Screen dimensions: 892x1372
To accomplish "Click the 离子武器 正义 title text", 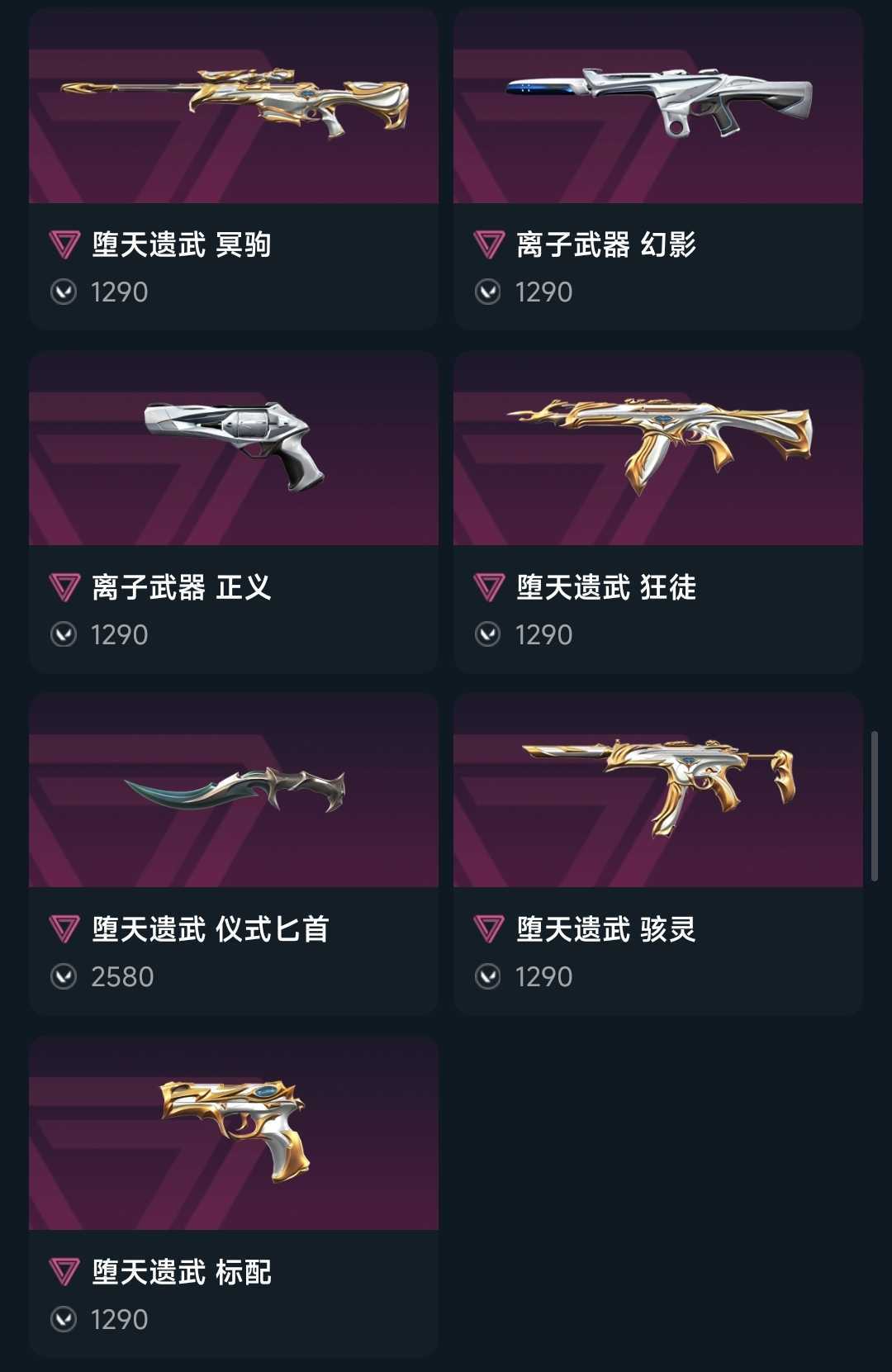I will [x=182, y=587].
